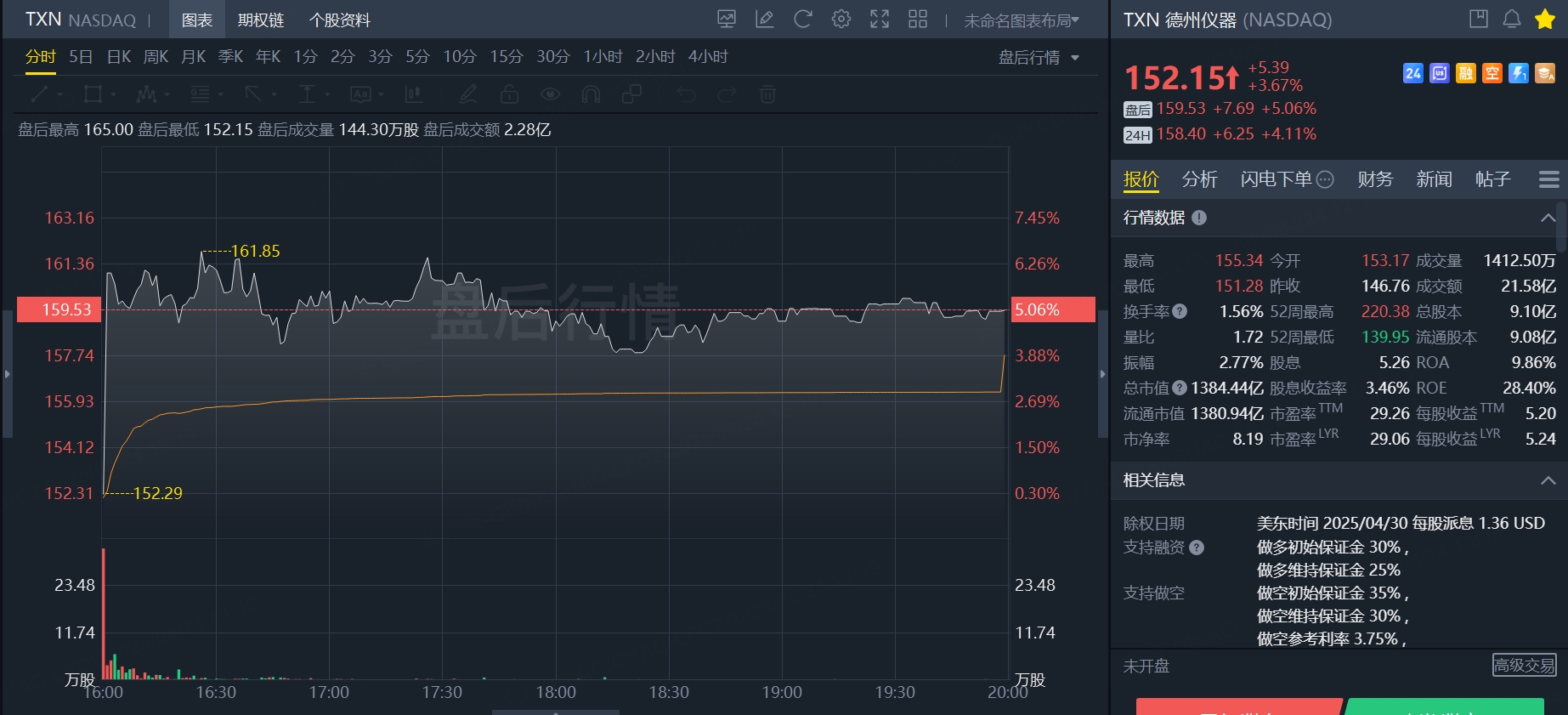Enter fullscreen chart mode
This screenshot has width=1568, height=715.
(x=880, y=19)
